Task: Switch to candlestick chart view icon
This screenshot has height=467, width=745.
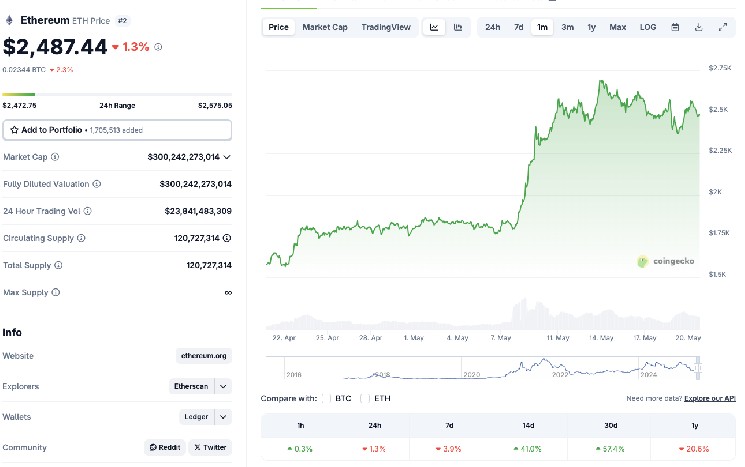Action: pyautogui.click(x=458, y=27)
